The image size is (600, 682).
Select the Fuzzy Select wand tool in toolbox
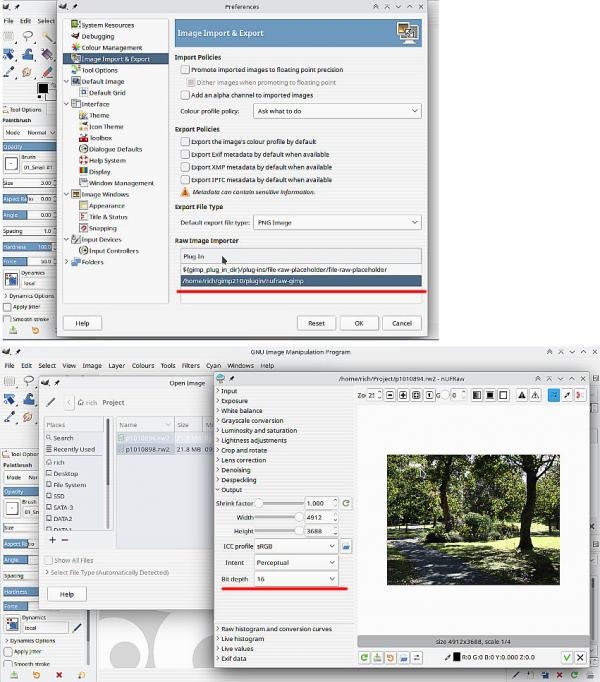pos(47,37)
